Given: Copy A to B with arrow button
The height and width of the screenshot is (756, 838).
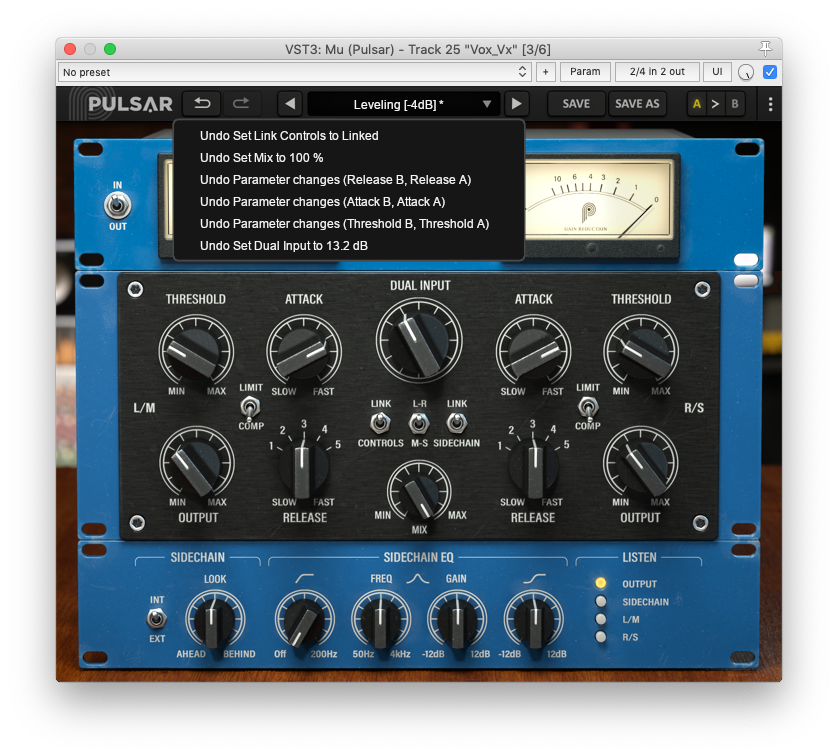Looking at the screenshot, I should (x=715, y=104).
